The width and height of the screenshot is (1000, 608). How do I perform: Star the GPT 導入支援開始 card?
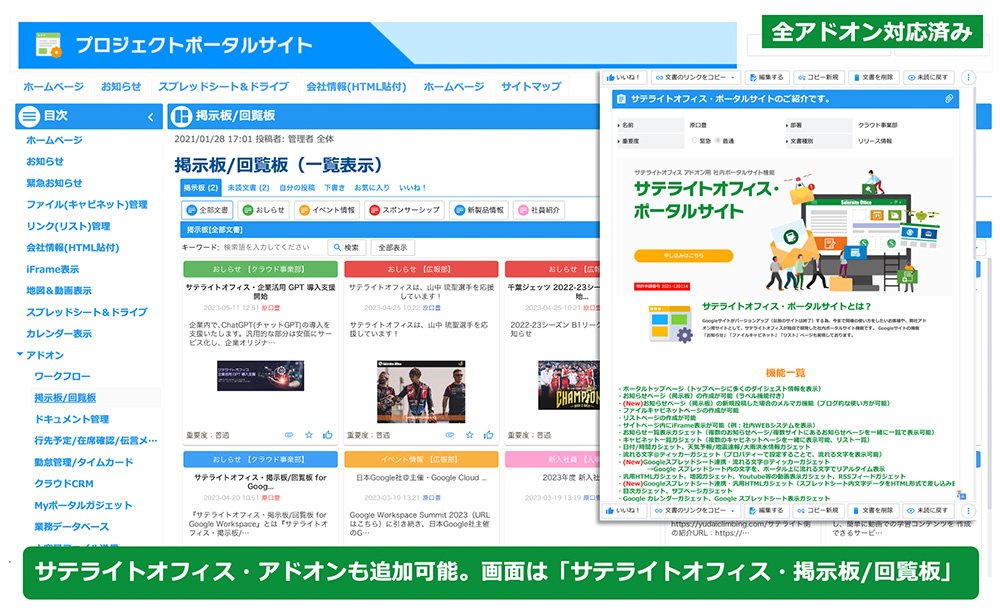point(309,435)
